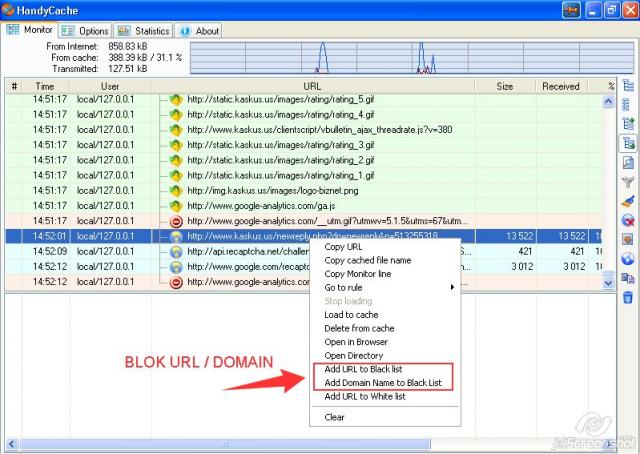Select Add URL to Black list
The width and height of the screenshot is (640, 454).
[x=363, y=369]
